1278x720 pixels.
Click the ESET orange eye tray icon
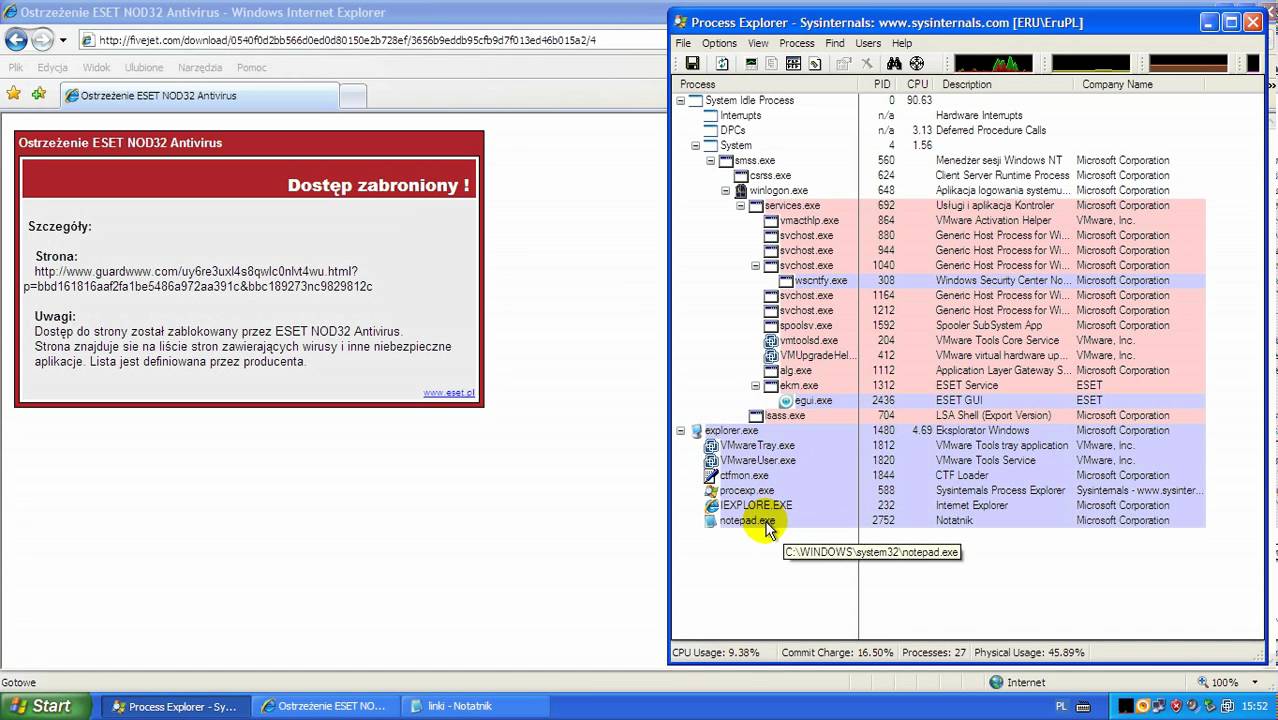click(1143, 706)
